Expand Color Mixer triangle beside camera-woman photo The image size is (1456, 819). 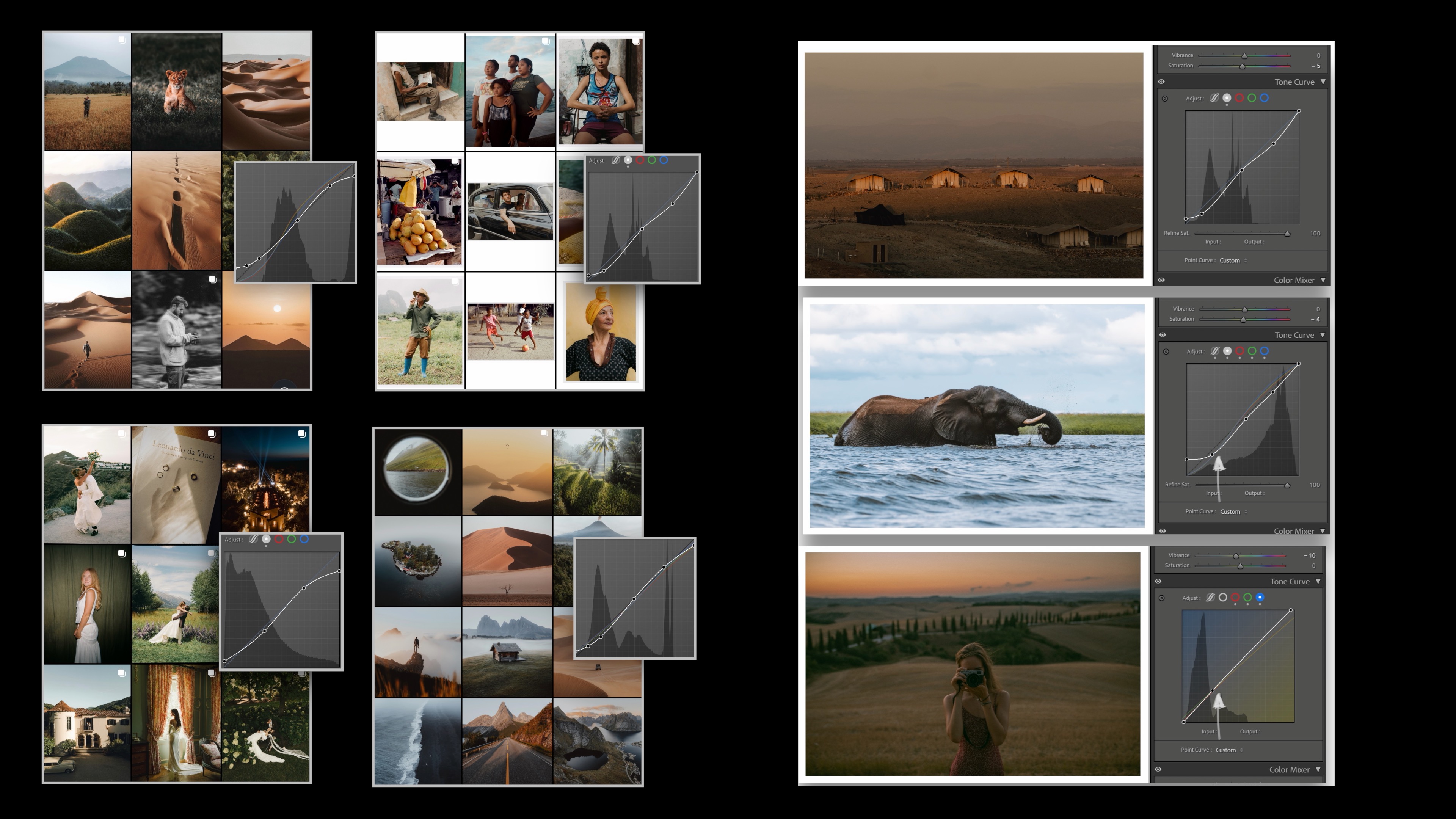1319,769
